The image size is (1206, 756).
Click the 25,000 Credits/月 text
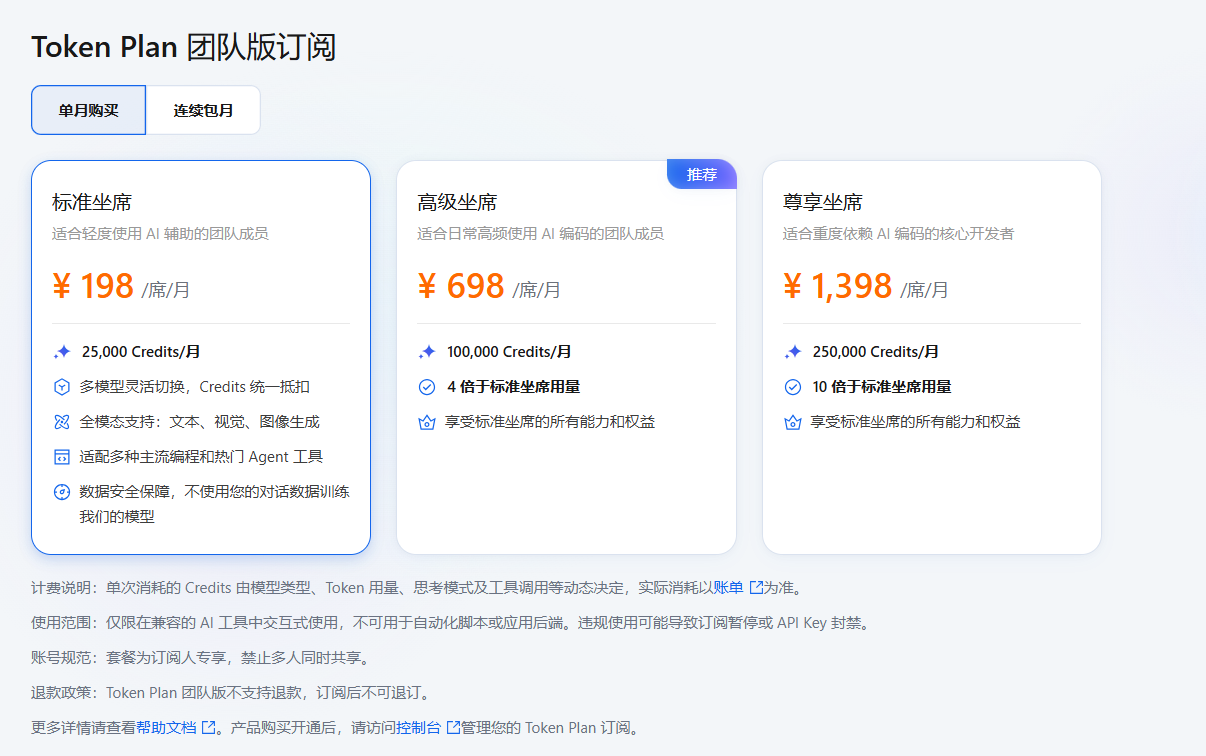point(141,352)
